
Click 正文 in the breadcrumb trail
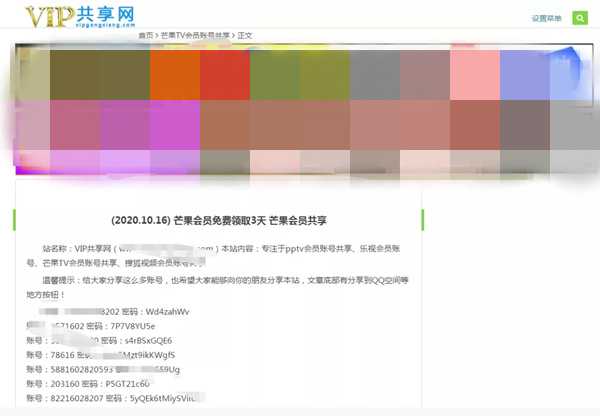click(245, 35)
